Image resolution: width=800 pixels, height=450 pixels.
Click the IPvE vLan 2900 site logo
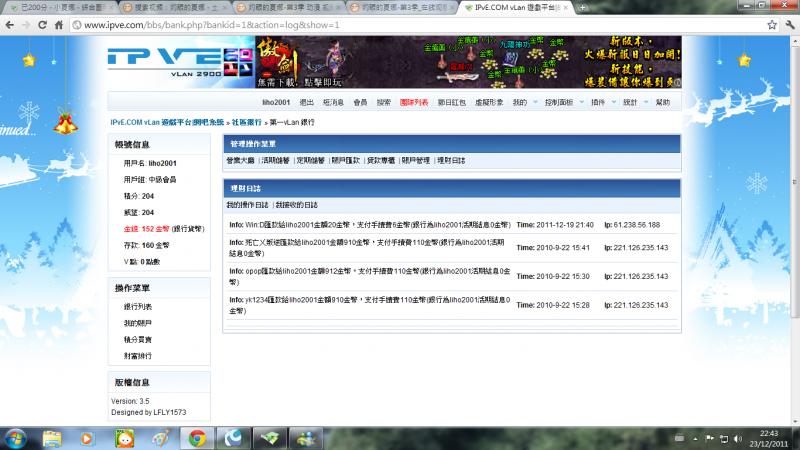[168, 61]
